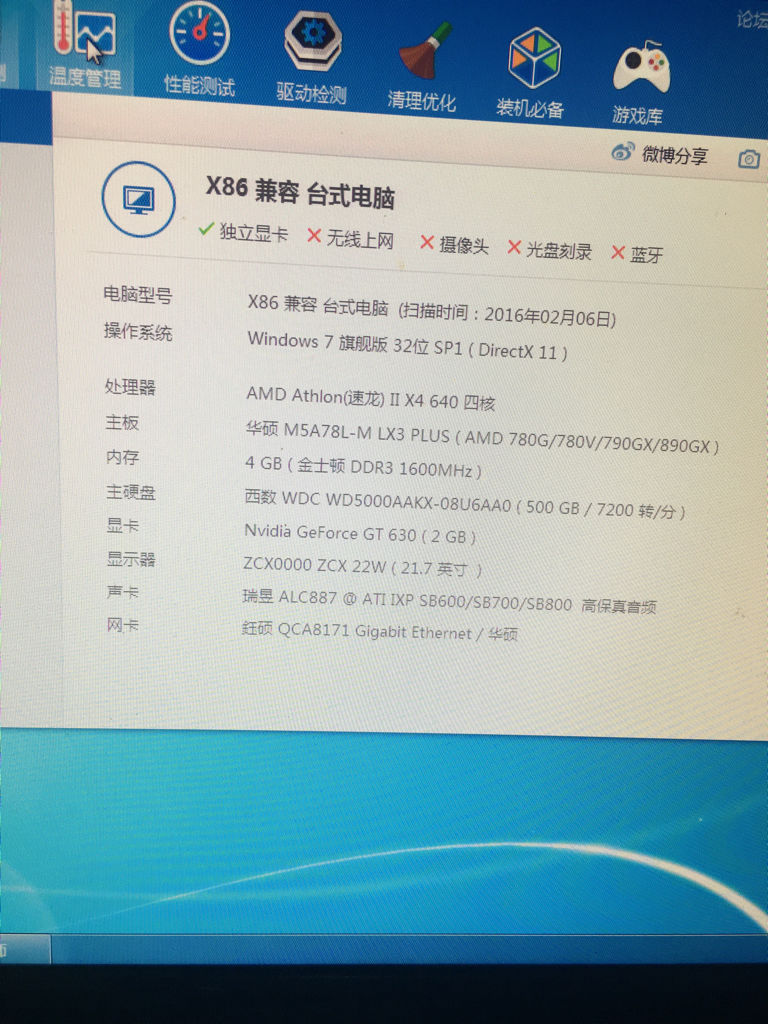Select the 驱动检测 tab label

pyautogui.click(x=311, y=93)
